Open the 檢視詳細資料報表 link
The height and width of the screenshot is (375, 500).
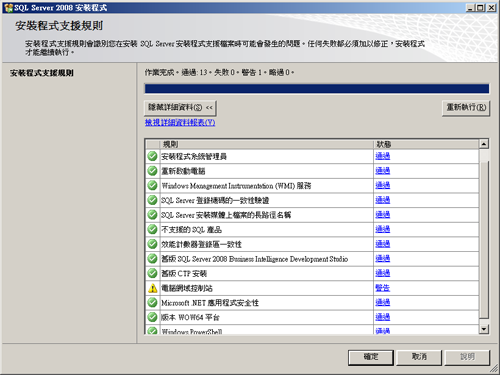[x=180, y=123]
